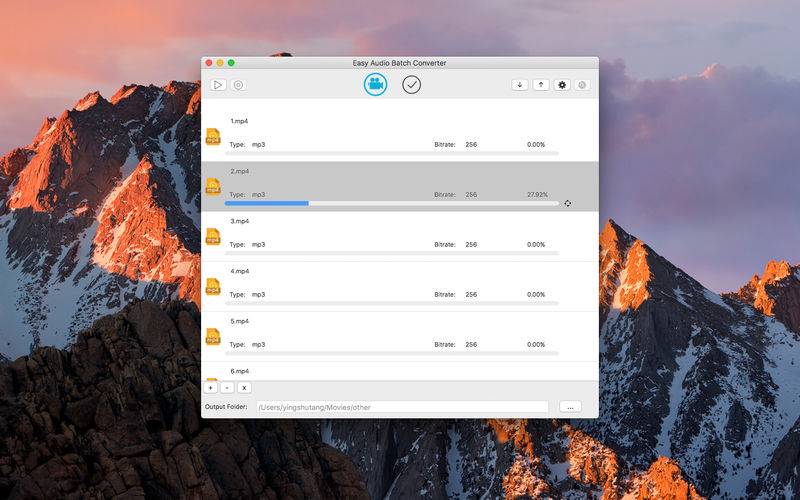
Task: Select the 4.mp4 list entry
Action: coord(399,286)
